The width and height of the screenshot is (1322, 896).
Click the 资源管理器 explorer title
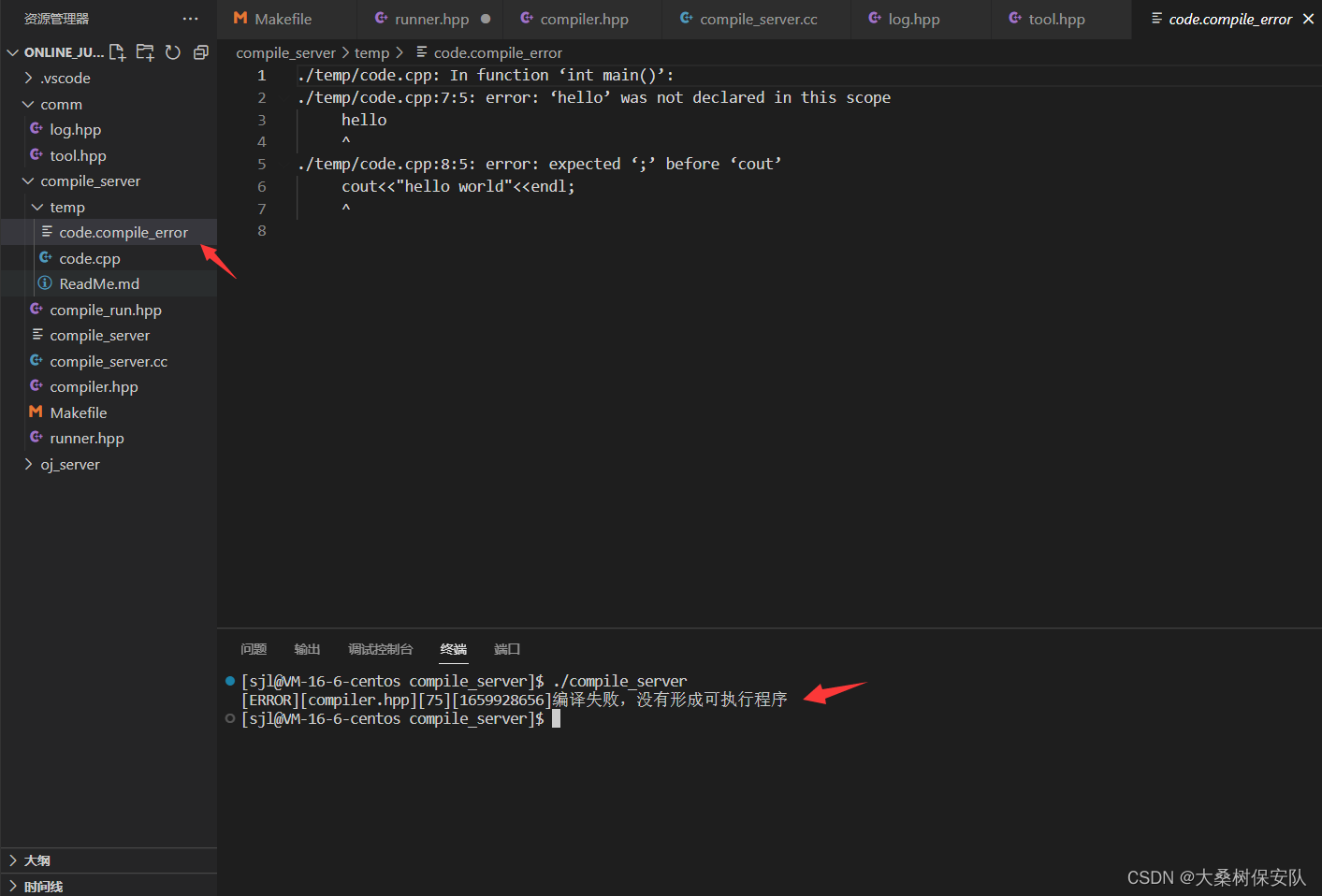(57, 19)
